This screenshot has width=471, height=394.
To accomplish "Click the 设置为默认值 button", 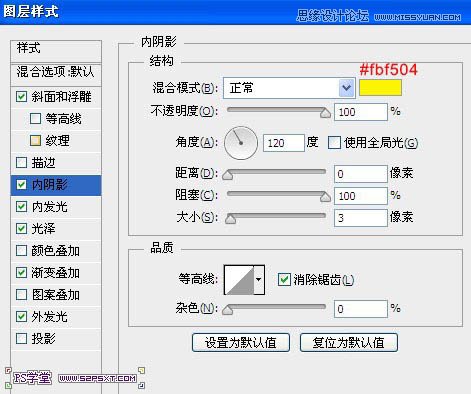I will (x=241, y=342).
